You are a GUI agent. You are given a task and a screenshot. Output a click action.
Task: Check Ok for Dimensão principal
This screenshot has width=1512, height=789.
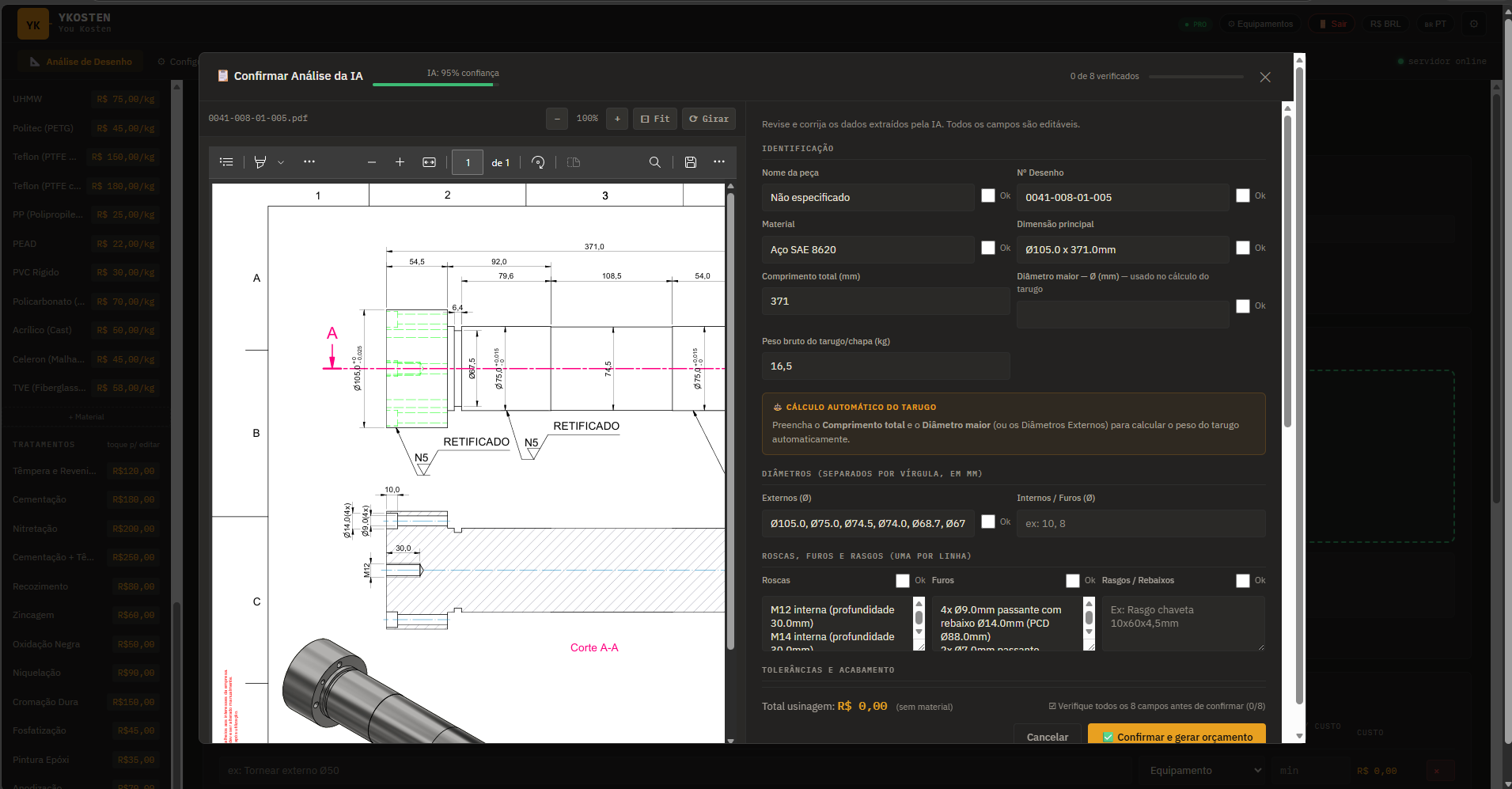pos(1243,248)
